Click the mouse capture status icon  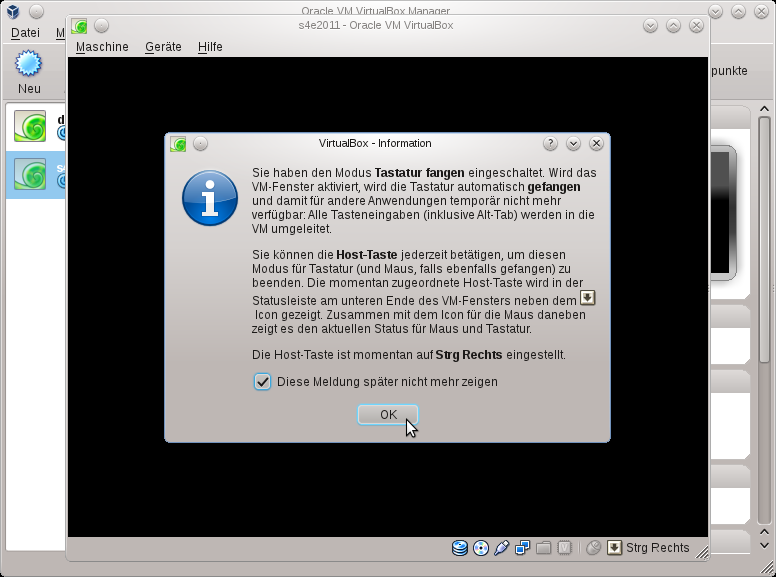click(x=593, y=548)
